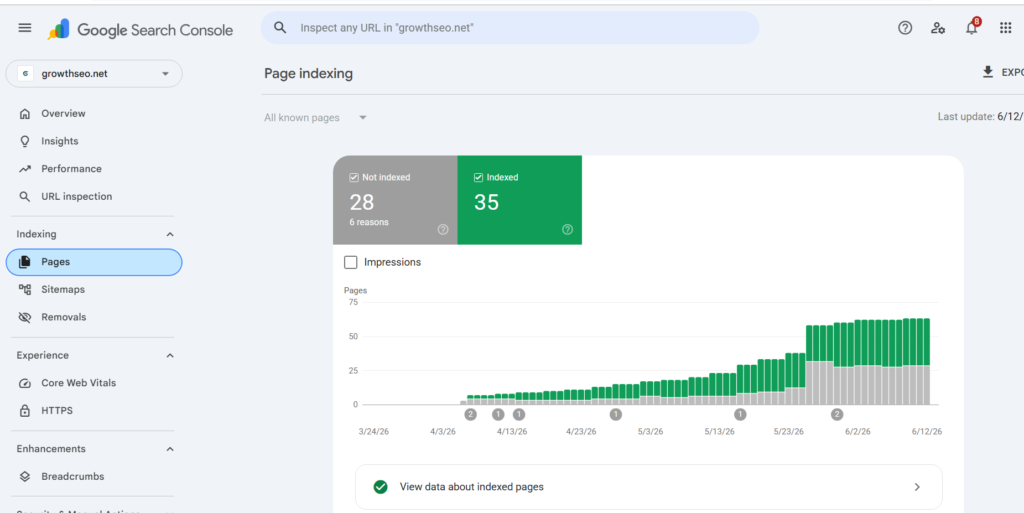Image resolution: width=1024 pixels, height=513 pixels.
Task: Click the Core Web Vitals gauge icon
Action: [x=25, y=383]
